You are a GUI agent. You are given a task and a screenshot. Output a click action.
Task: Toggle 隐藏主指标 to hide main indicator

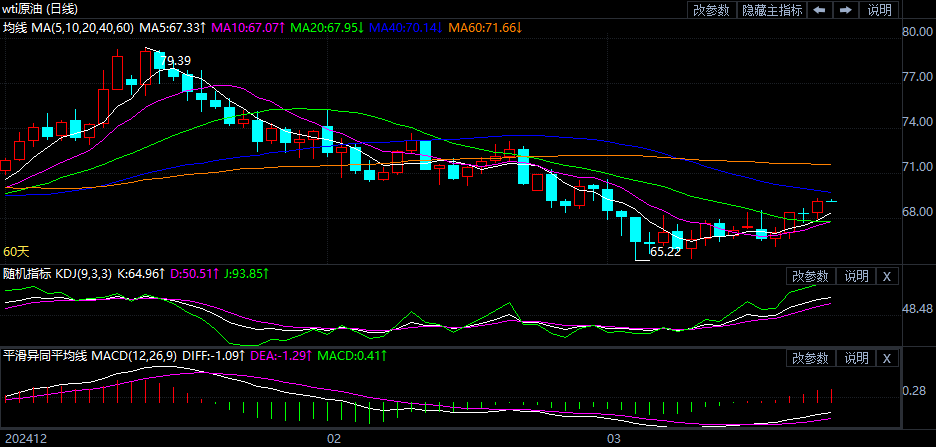click(x=772, y=10)
